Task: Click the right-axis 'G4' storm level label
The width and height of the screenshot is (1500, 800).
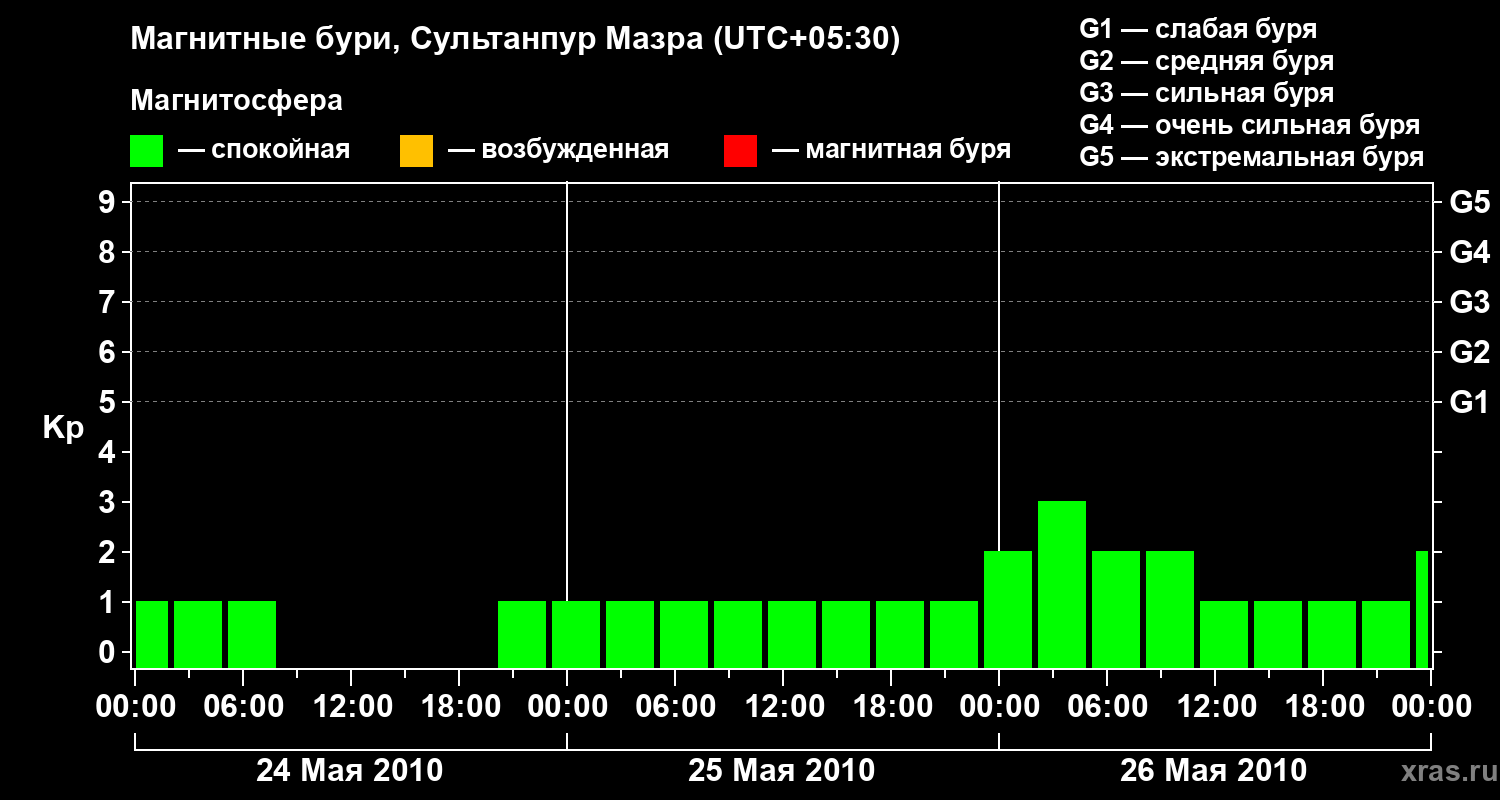Action: coord(1469,252)
